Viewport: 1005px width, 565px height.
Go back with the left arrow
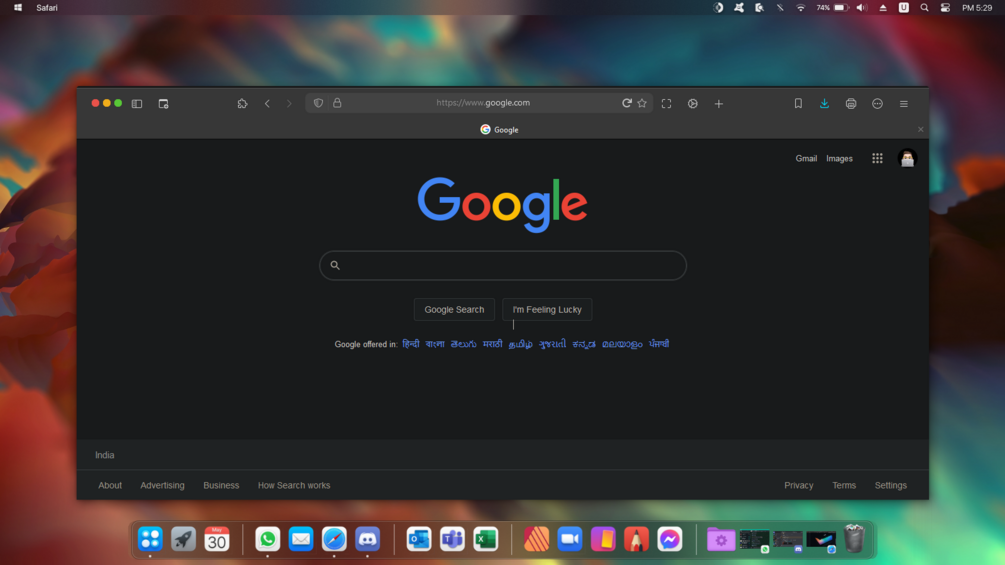[x=267, y=103]
